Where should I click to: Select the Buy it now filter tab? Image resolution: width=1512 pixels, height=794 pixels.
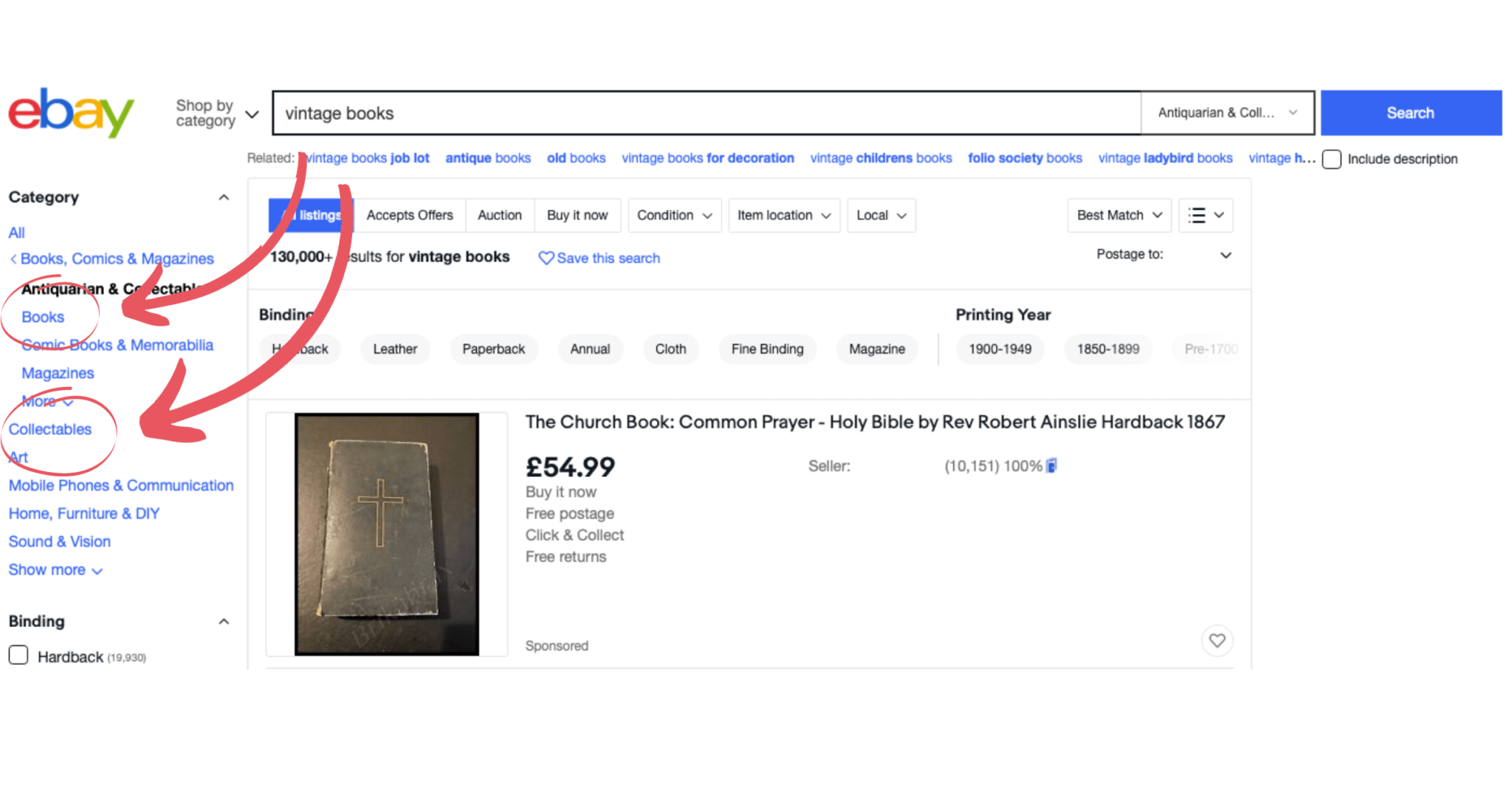578,215
